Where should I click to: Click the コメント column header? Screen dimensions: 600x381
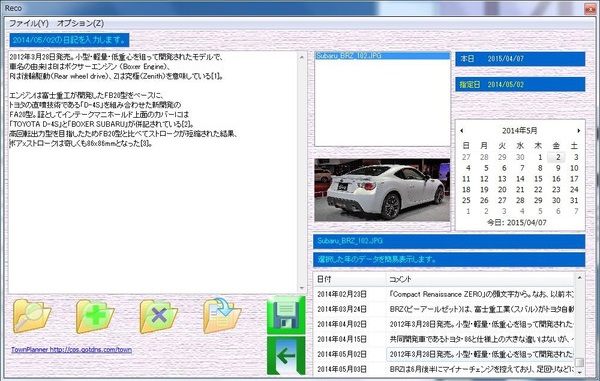[x=480, y=279]
